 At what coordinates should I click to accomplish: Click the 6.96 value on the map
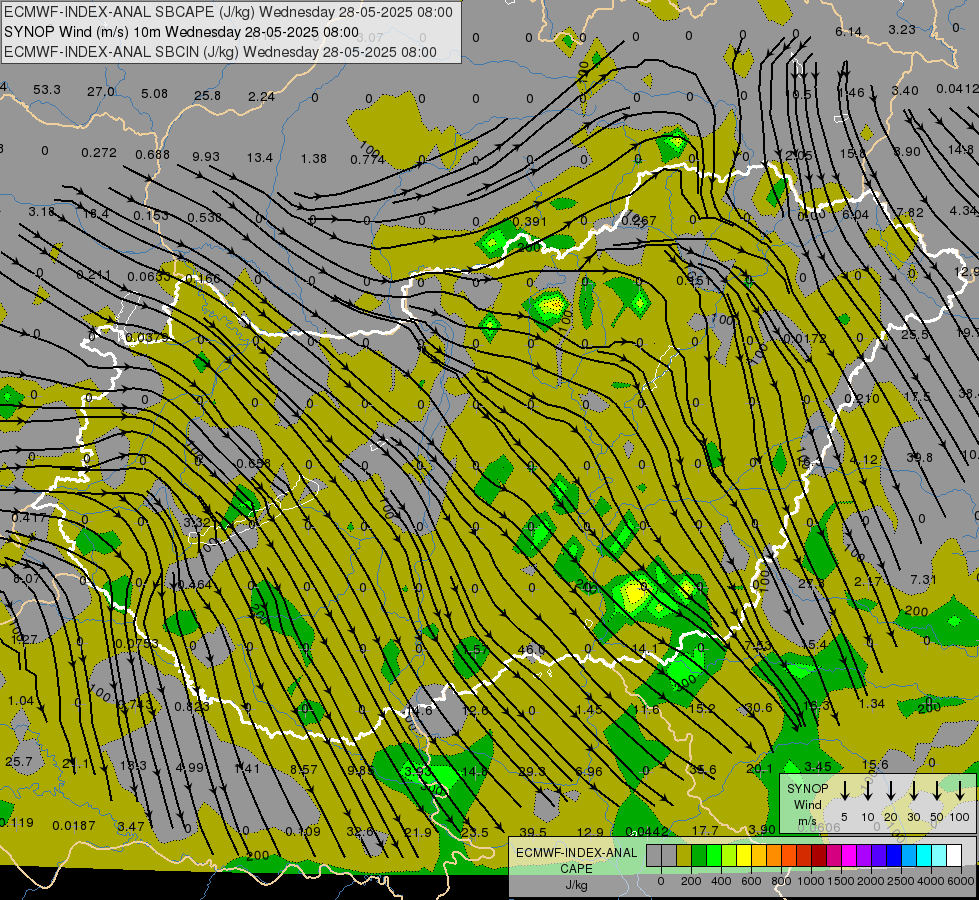click(589, 771)
